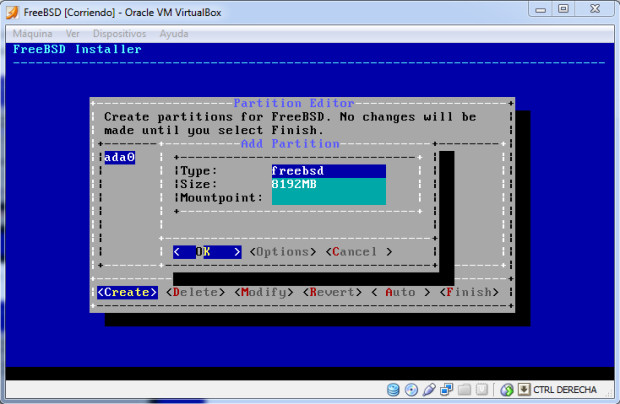Viewport: 620px width, 404px height.
Task: Open the Máquina menu
Action: (x=32, y=33)
